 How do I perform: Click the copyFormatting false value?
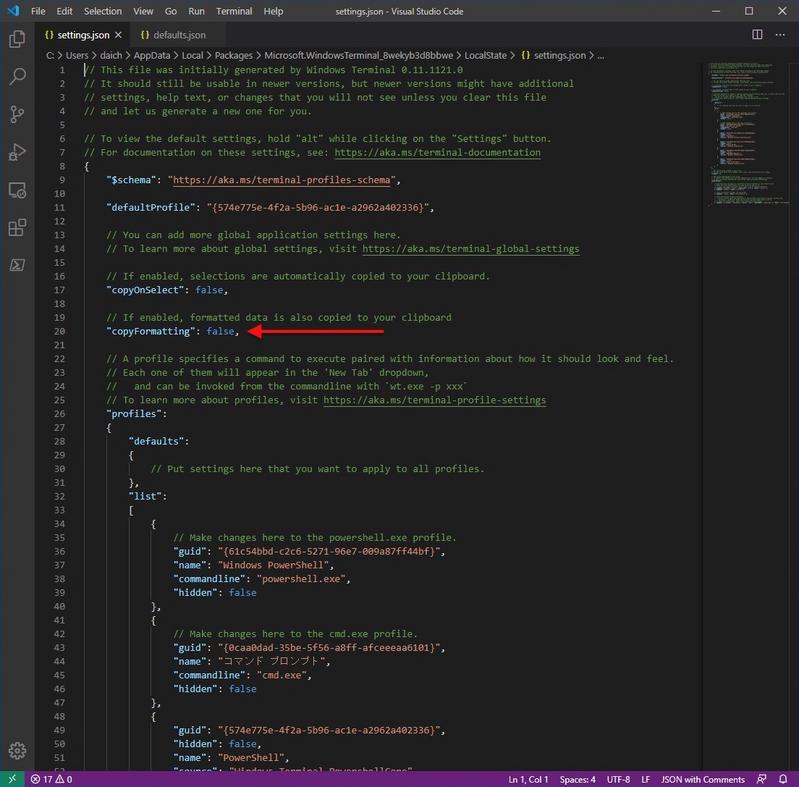click(220, 331)
